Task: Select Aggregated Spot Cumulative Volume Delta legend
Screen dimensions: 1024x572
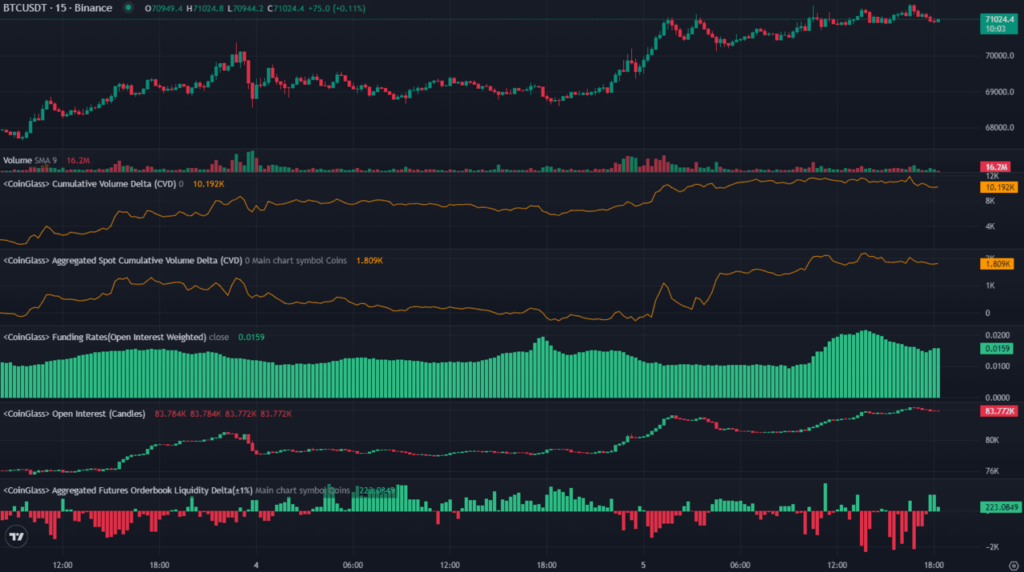Action: [123, 261]
